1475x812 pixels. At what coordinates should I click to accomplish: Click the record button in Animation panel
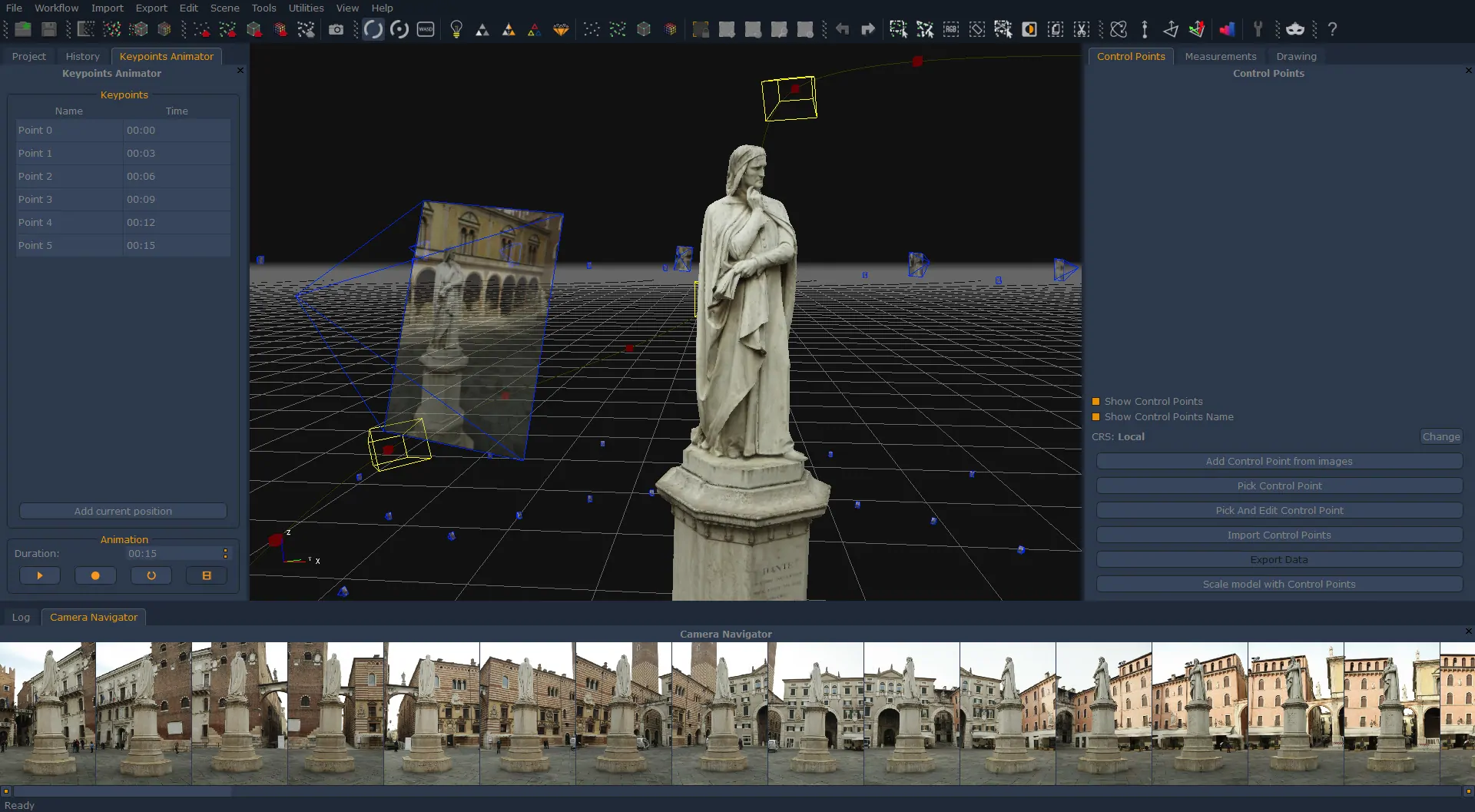[95, 575]
